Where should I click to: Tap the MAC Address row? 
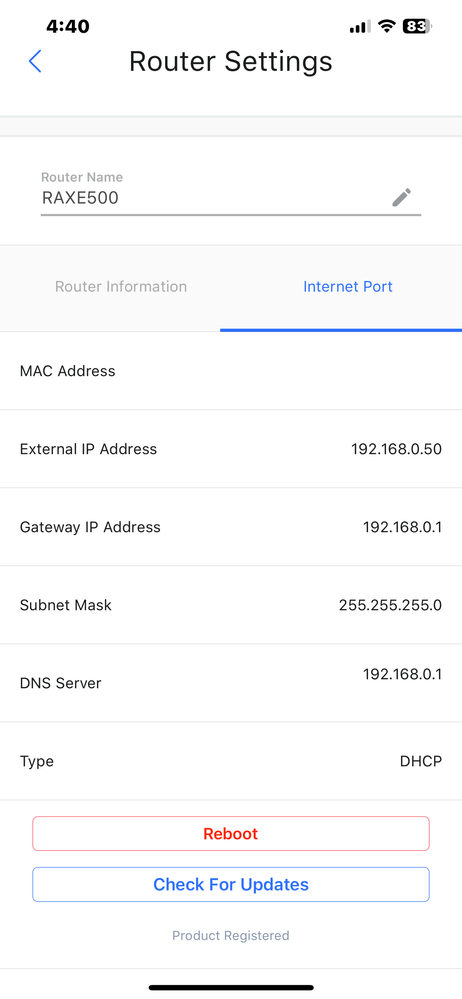(x=231, y=371)
